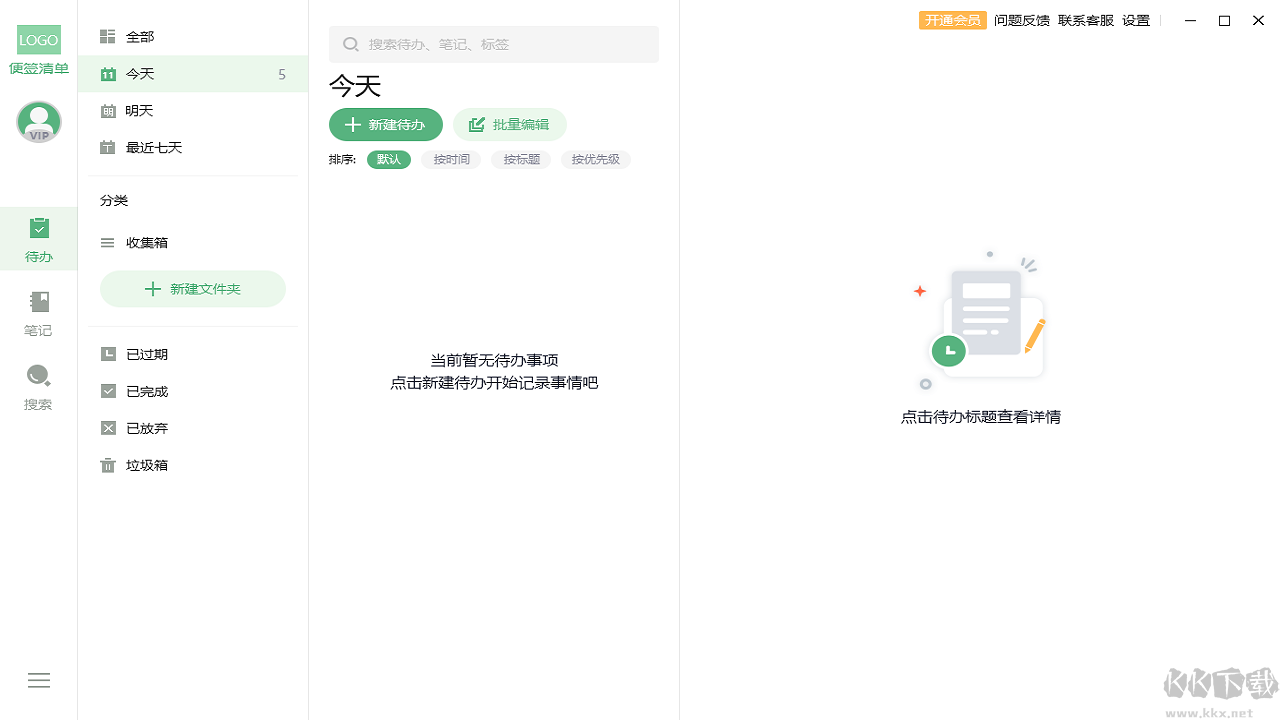The image size is (1280, 720).
Task: Click the magnifier icon in the search bar
Action: 351,44
